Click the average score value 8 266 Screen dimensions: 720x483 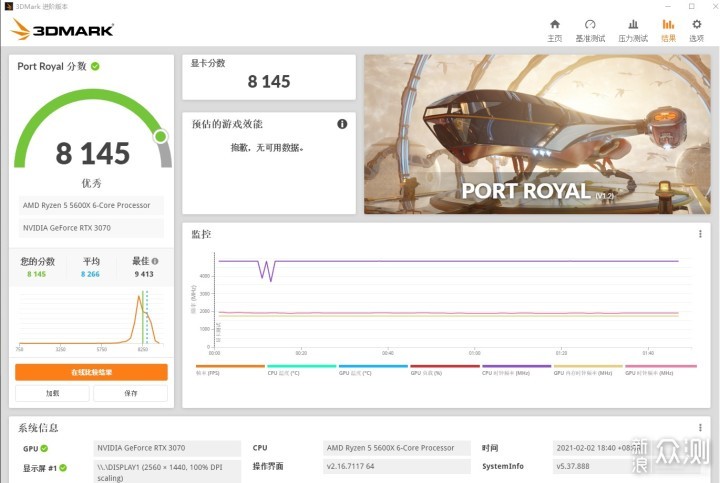90,274
